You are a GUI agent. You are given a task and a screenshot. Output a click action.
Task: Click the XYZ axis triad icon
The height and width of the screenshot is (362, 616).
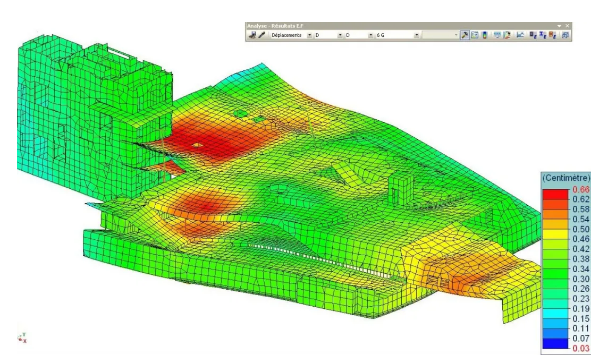[x=22, y=338]
